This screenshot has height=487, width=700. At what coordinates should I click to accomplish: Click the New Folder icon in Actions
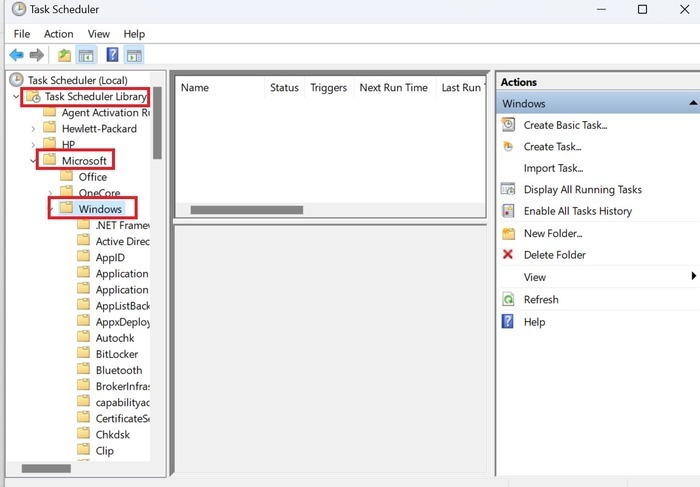click(x=508, y=233)
